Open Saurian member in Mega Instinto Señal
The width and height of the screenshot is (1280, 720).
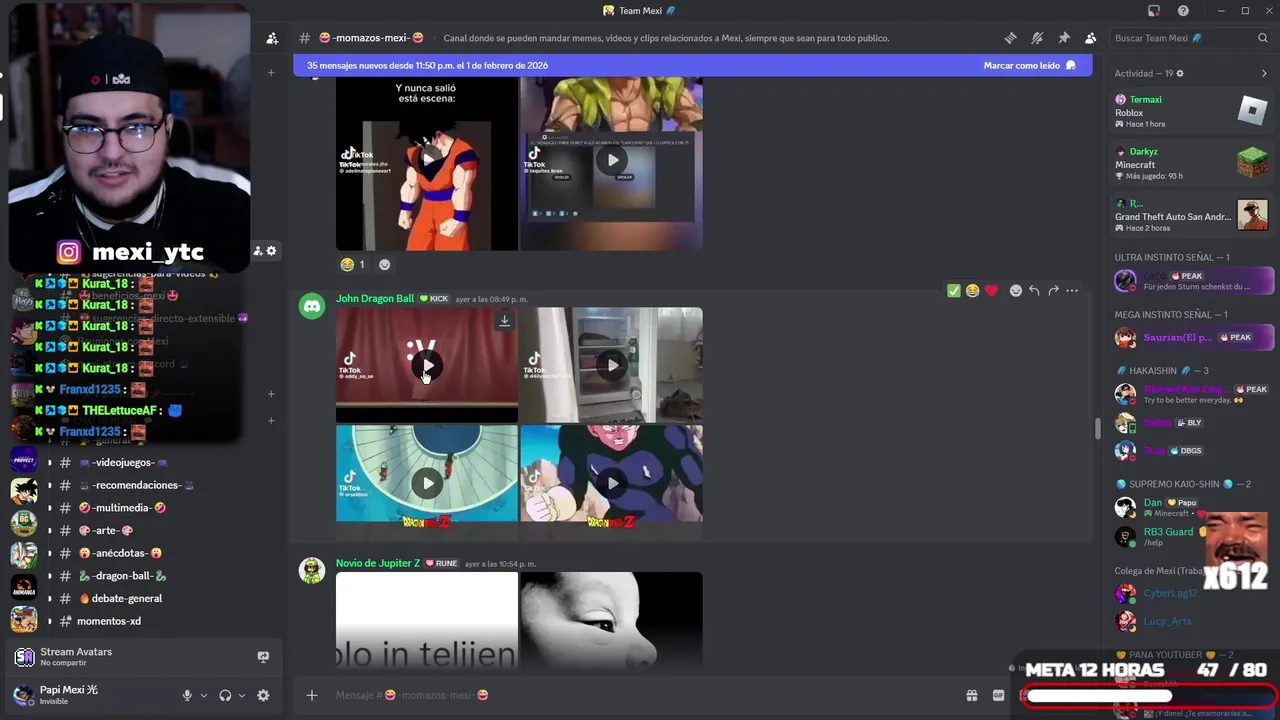(x=1192, y=337)
